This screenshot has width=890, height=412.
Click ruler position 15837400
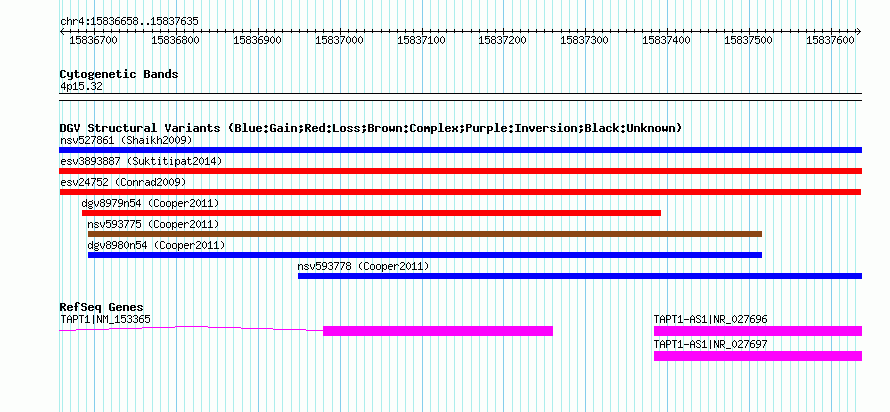point(667,40)
